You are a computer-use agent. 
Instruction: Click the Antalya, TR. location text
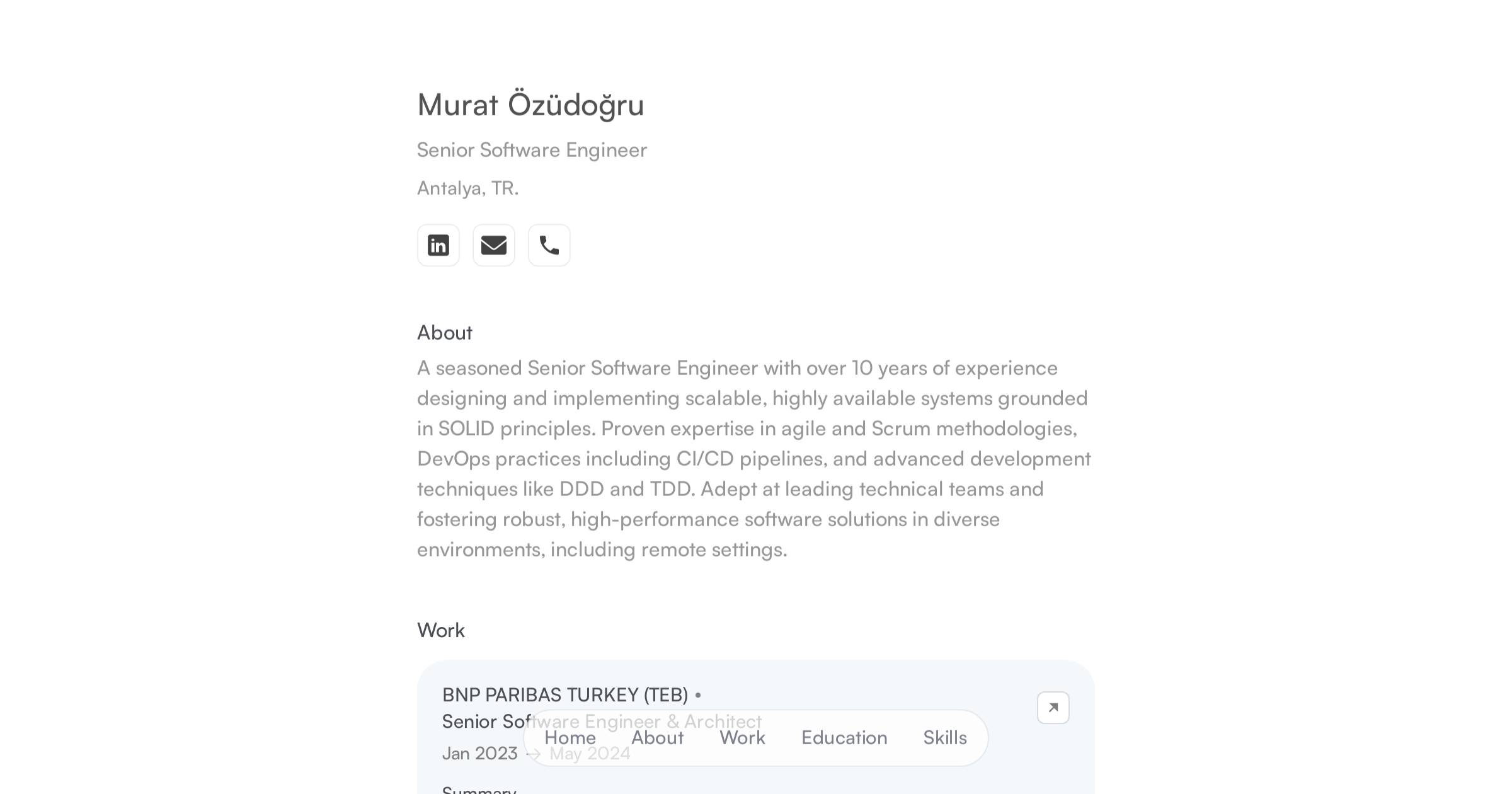(468, 188)
